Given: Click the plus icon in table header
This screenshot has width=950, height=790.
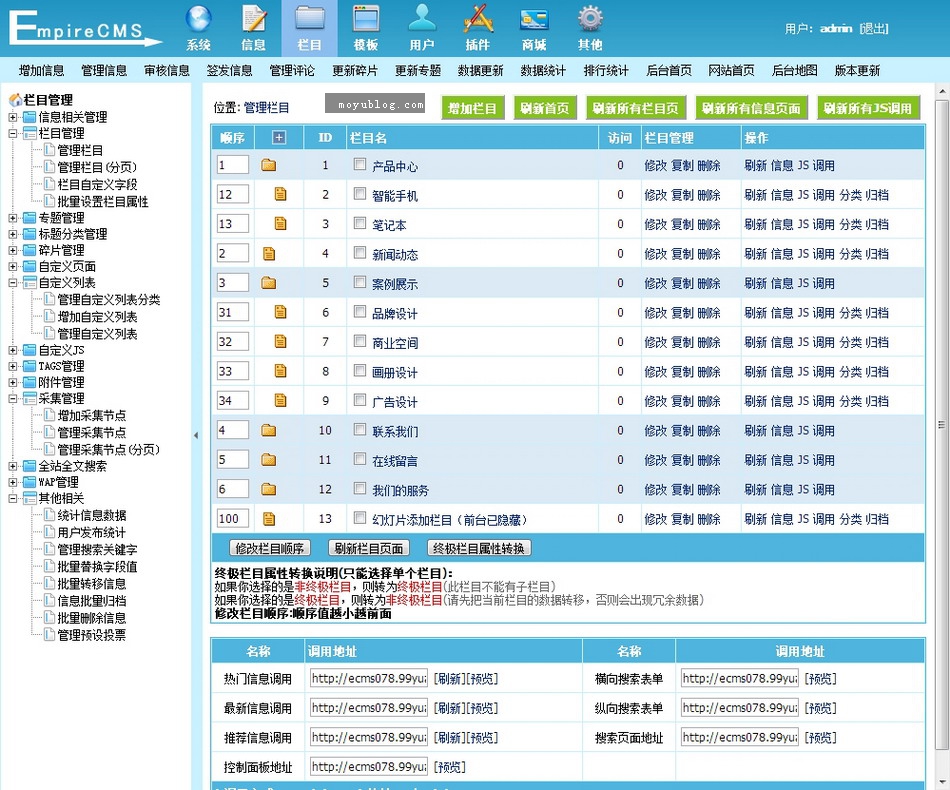Looking at the screenshot, I should [x=279, y=138].
